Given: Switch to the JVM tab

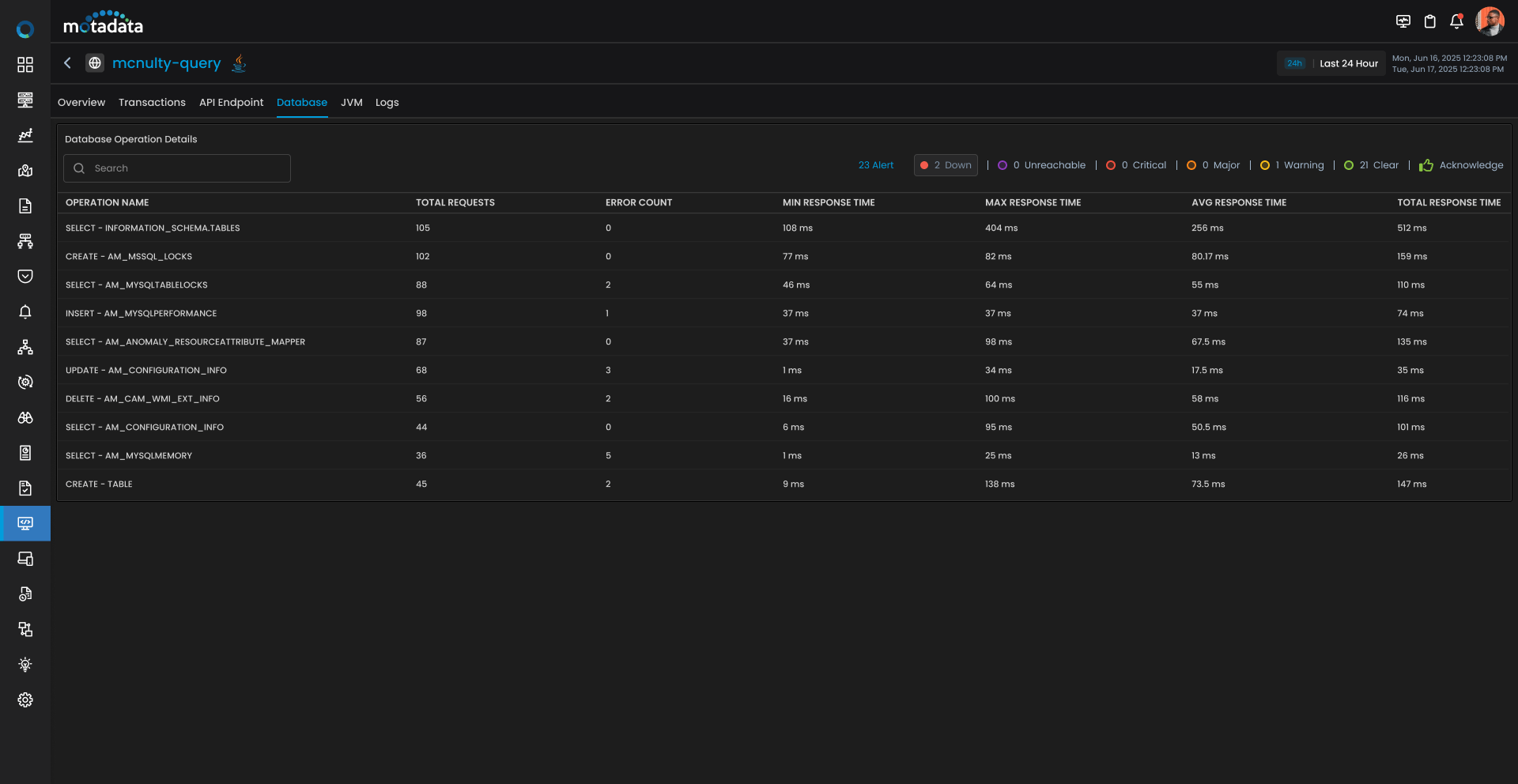Looking at the screenshot, I should point(351,102).
